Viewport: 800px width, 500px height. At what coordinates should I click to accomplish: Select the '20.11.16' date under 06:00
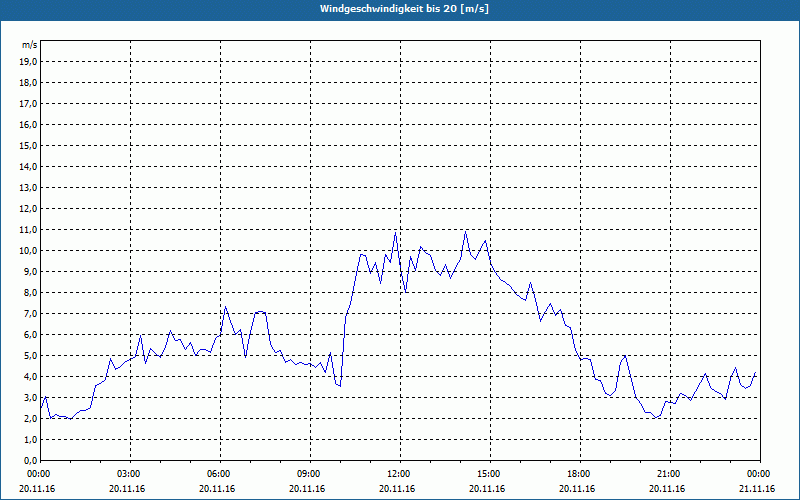tap(217, 489)
